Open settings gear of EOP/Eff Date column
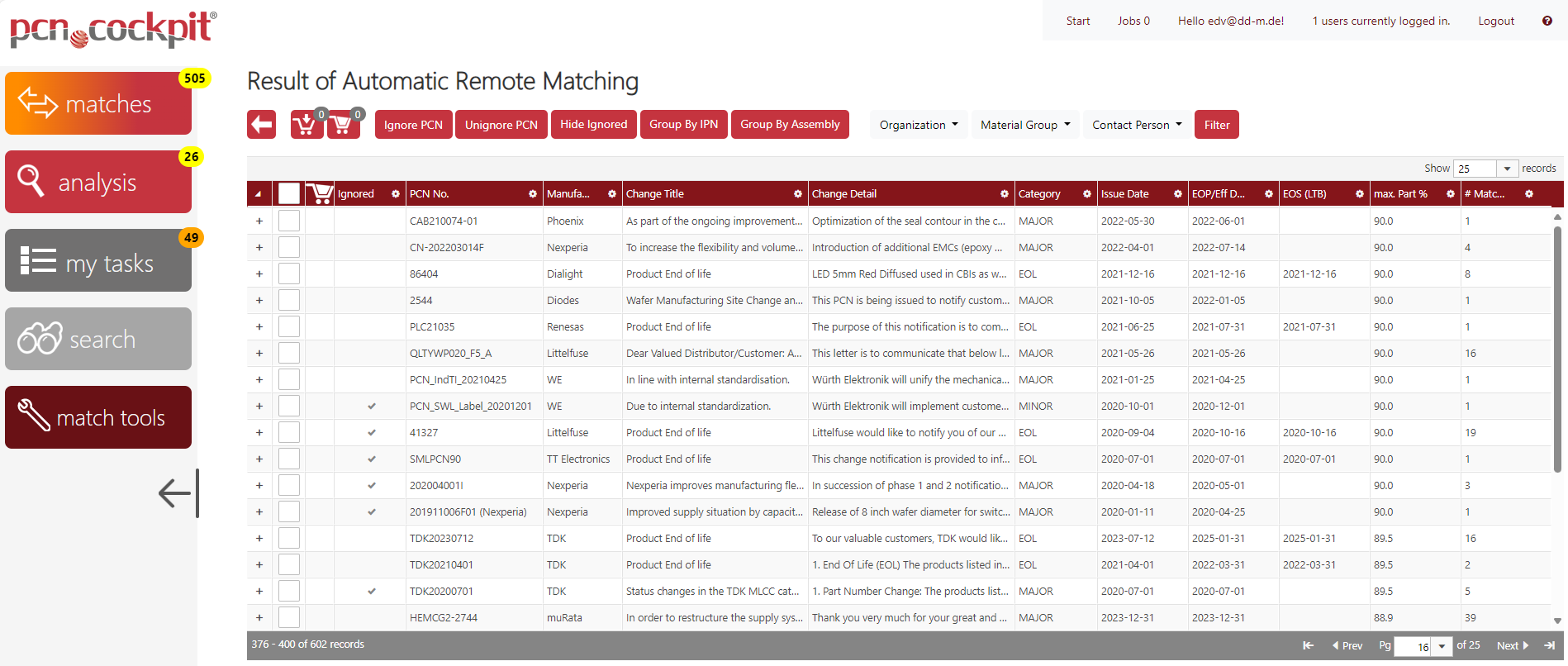This screenshot has width=1568, height=666. tap(1269, 194)
